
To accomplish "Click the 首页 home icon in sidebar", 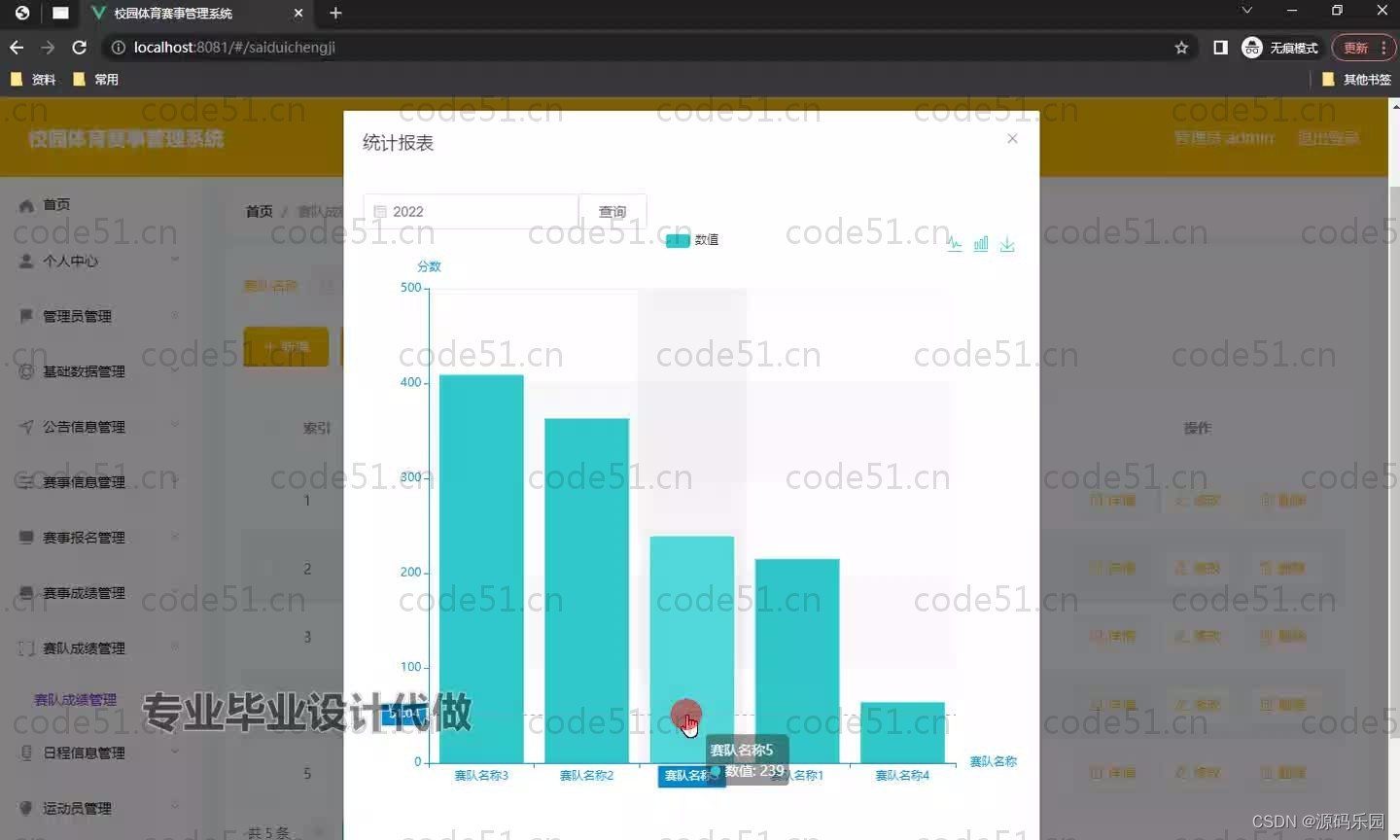I will tap(26, 205).
